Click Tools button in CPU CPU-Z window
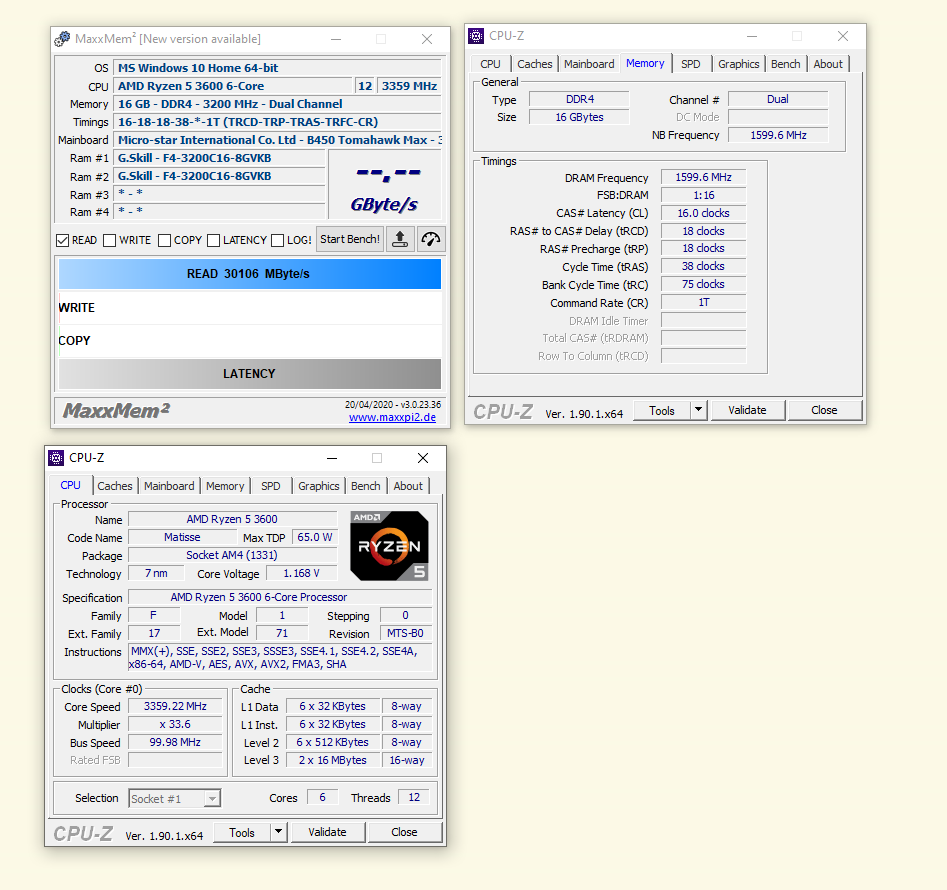The width and height of the screenshot is (947, 890). [x=242, y=832]
